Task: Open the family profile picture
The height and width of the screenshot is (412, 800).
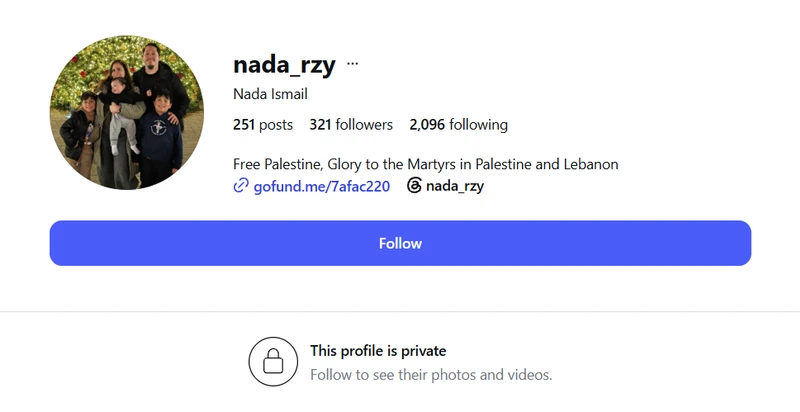Action: (x=127, y=112)
